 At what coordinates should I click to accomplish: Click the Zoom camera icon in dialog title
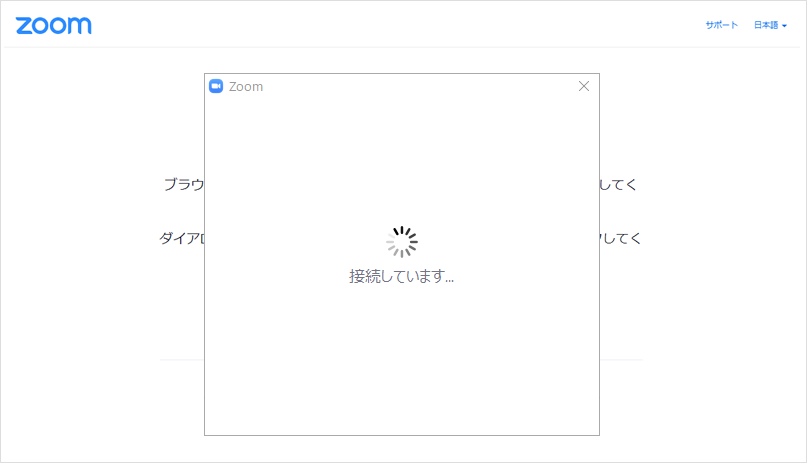pyautogui.click(x=216, y=86)
